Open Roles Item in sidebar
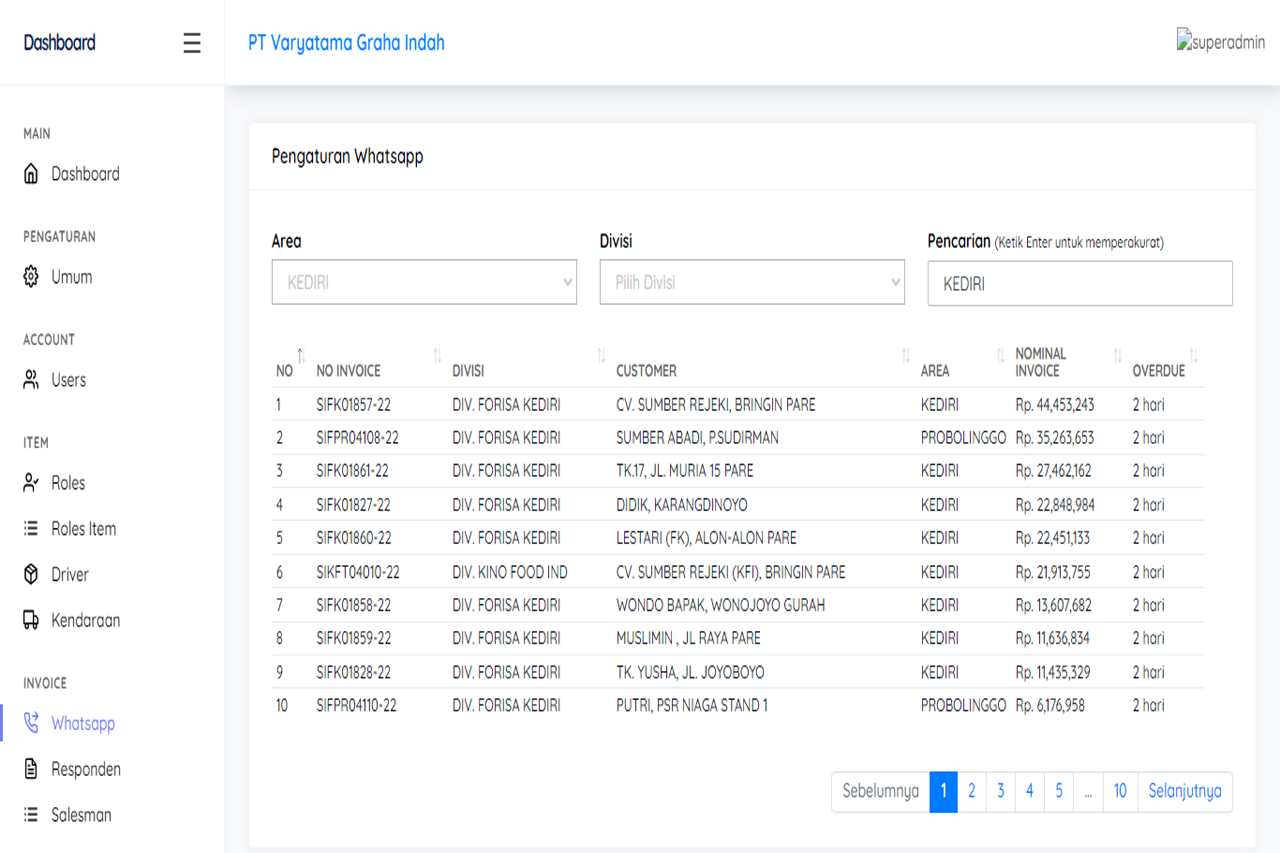The height and width of the screenshot is (853, 1280). point(84,529)
